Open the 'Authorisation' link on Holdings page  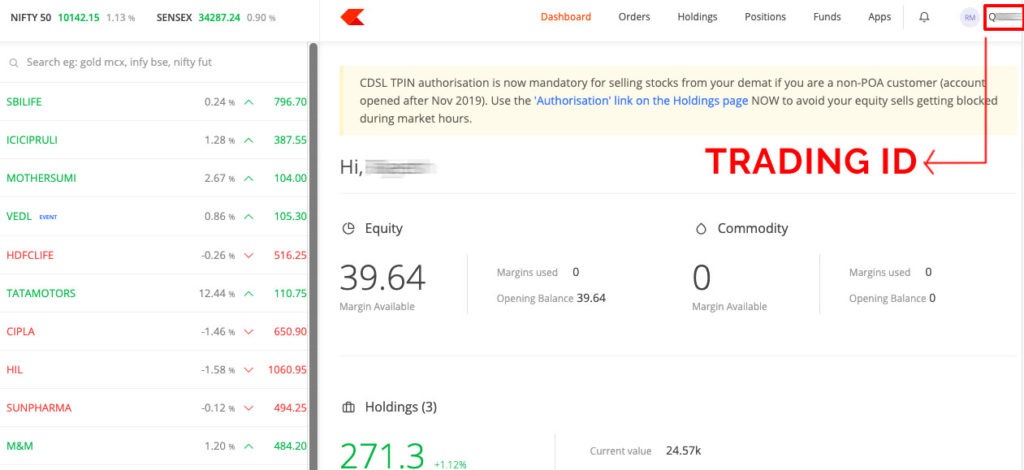641,101
